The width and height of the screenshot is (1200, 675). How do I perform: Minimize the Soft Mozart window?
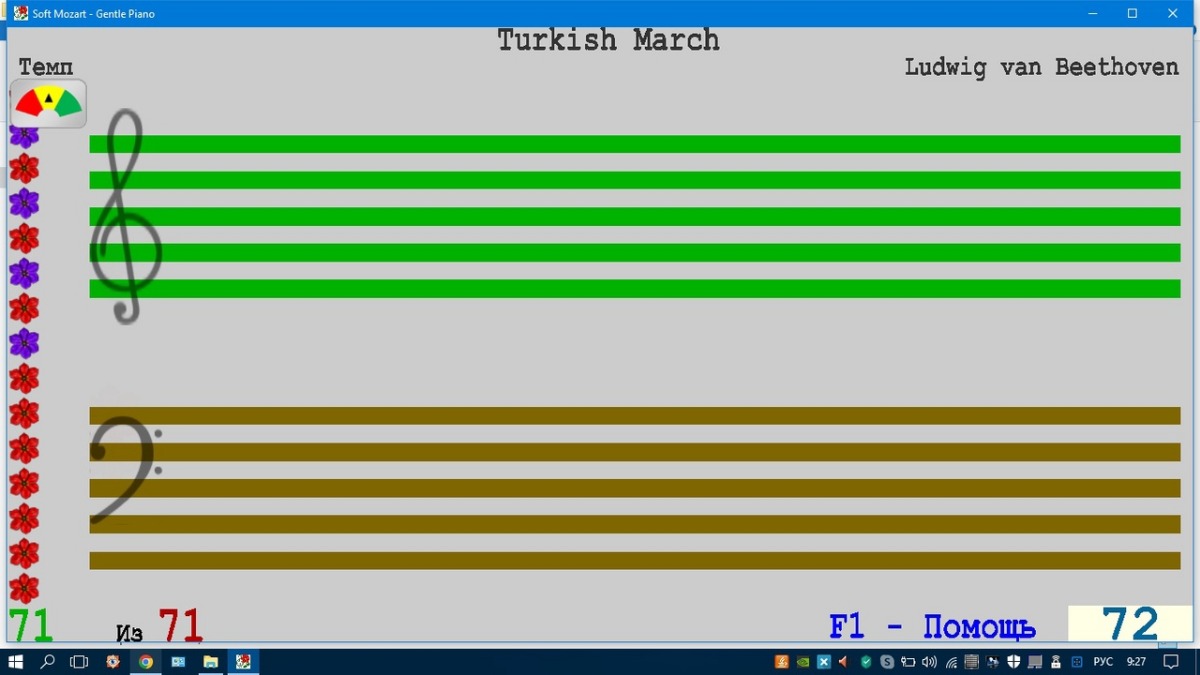[1092, 13]
